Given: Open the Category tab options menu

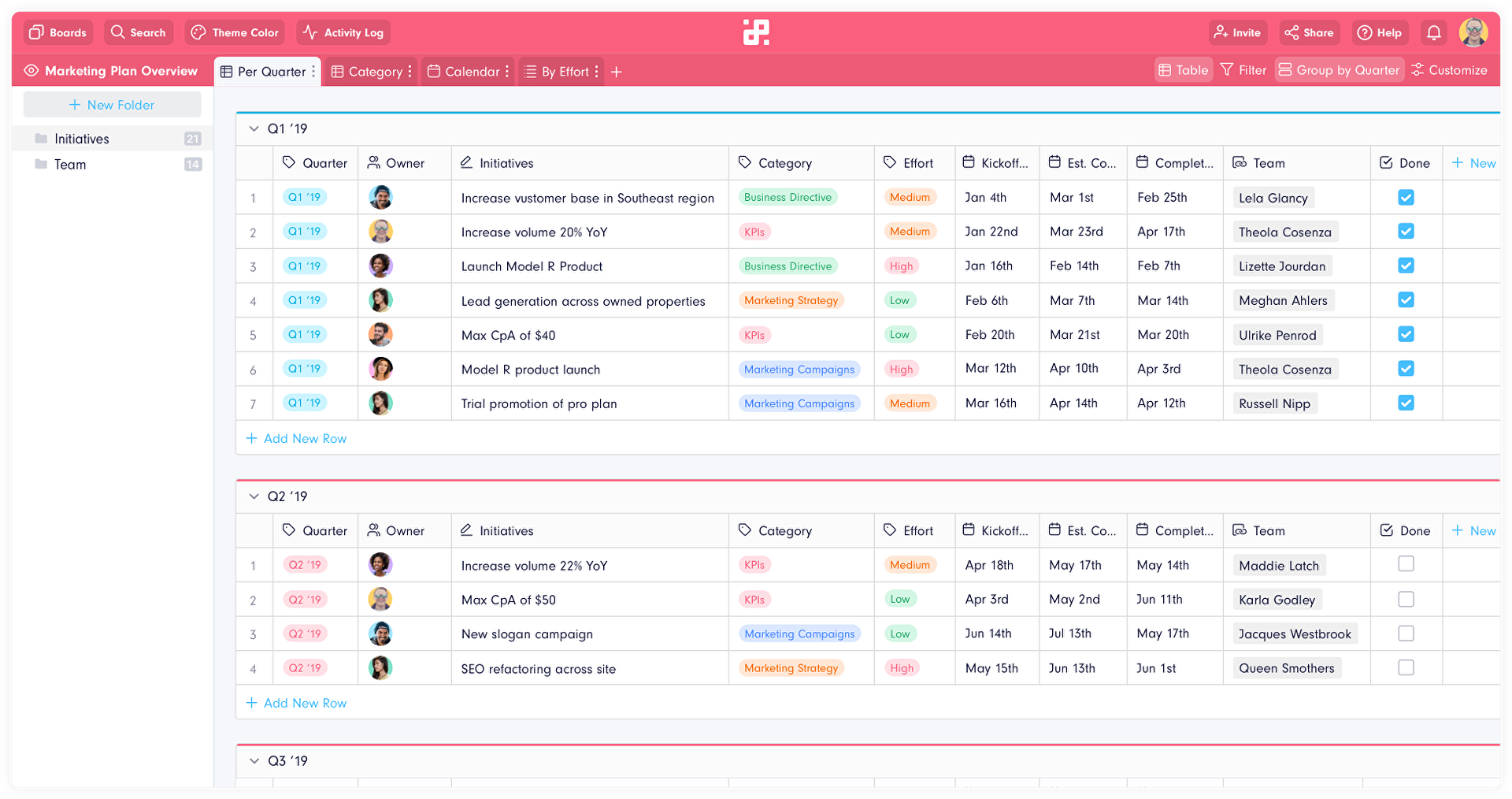Looking at the screenshot, I should (x=408, y=71).
